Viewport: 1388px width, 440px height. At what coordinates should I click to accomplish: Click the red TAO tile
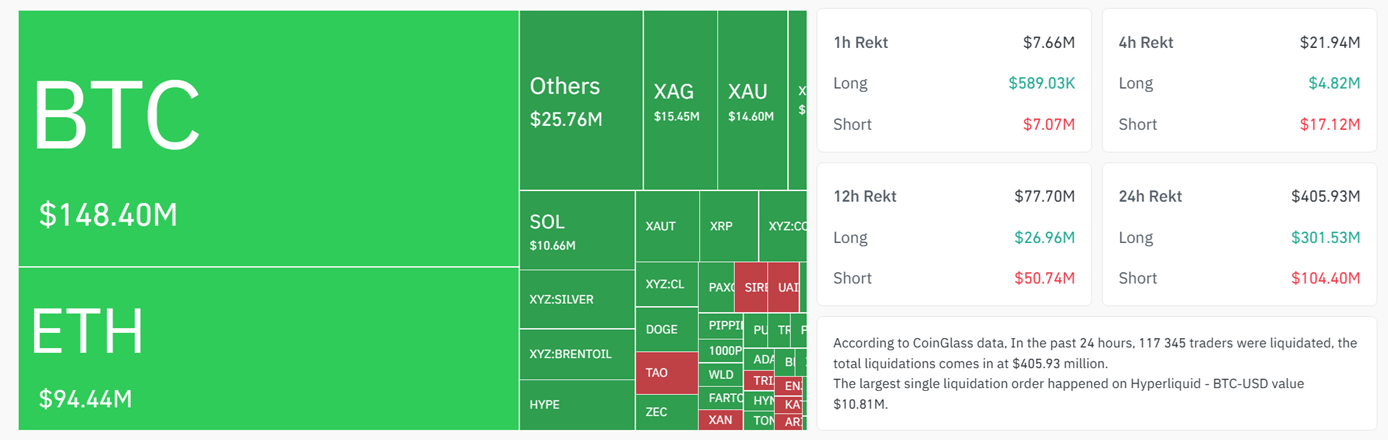666,373
